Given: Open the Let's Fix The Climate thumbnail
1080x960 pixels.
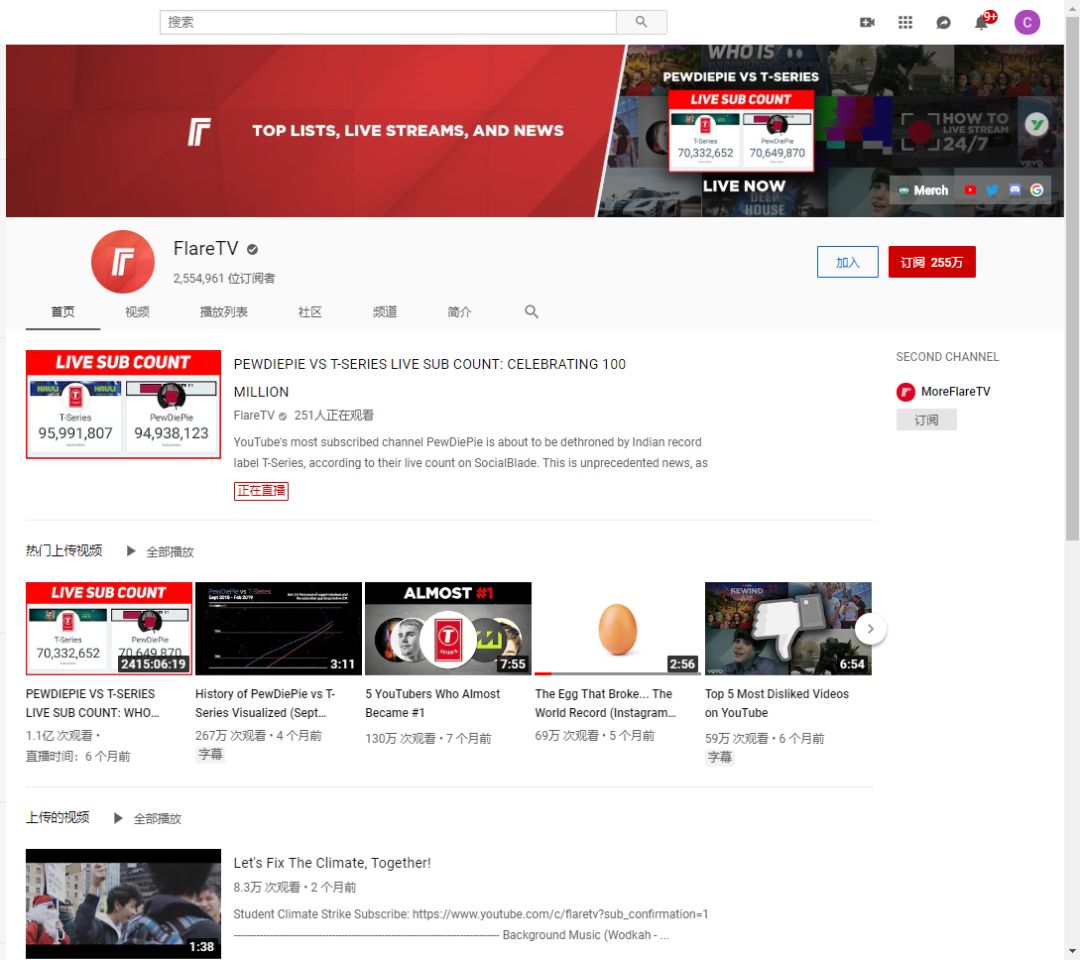Looking at the screenshot, I should [x=123, y=904].
